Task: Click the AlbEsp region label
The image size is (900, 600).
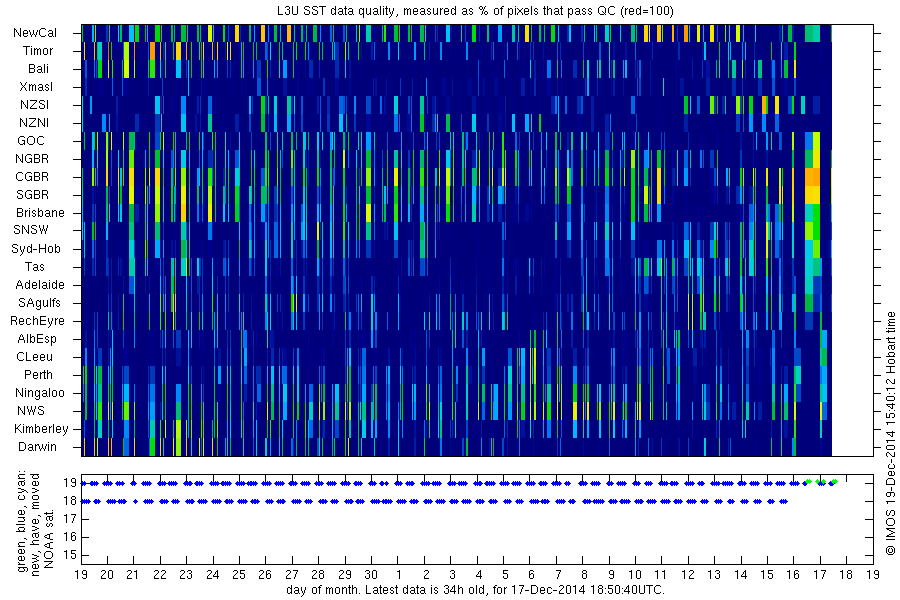Action: (37, 339)
